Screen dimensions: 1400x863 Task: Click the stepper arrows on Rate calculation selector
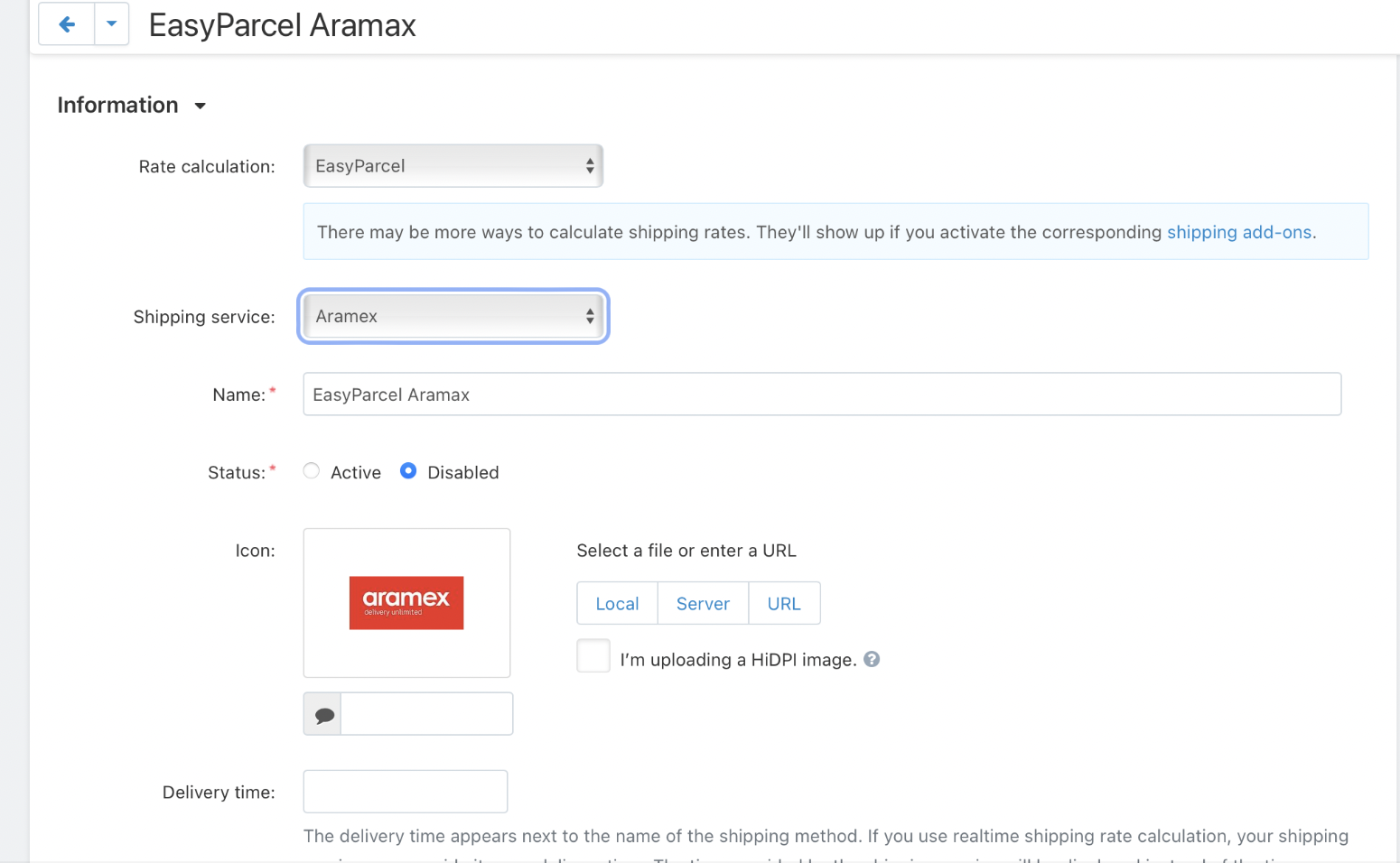590,165
